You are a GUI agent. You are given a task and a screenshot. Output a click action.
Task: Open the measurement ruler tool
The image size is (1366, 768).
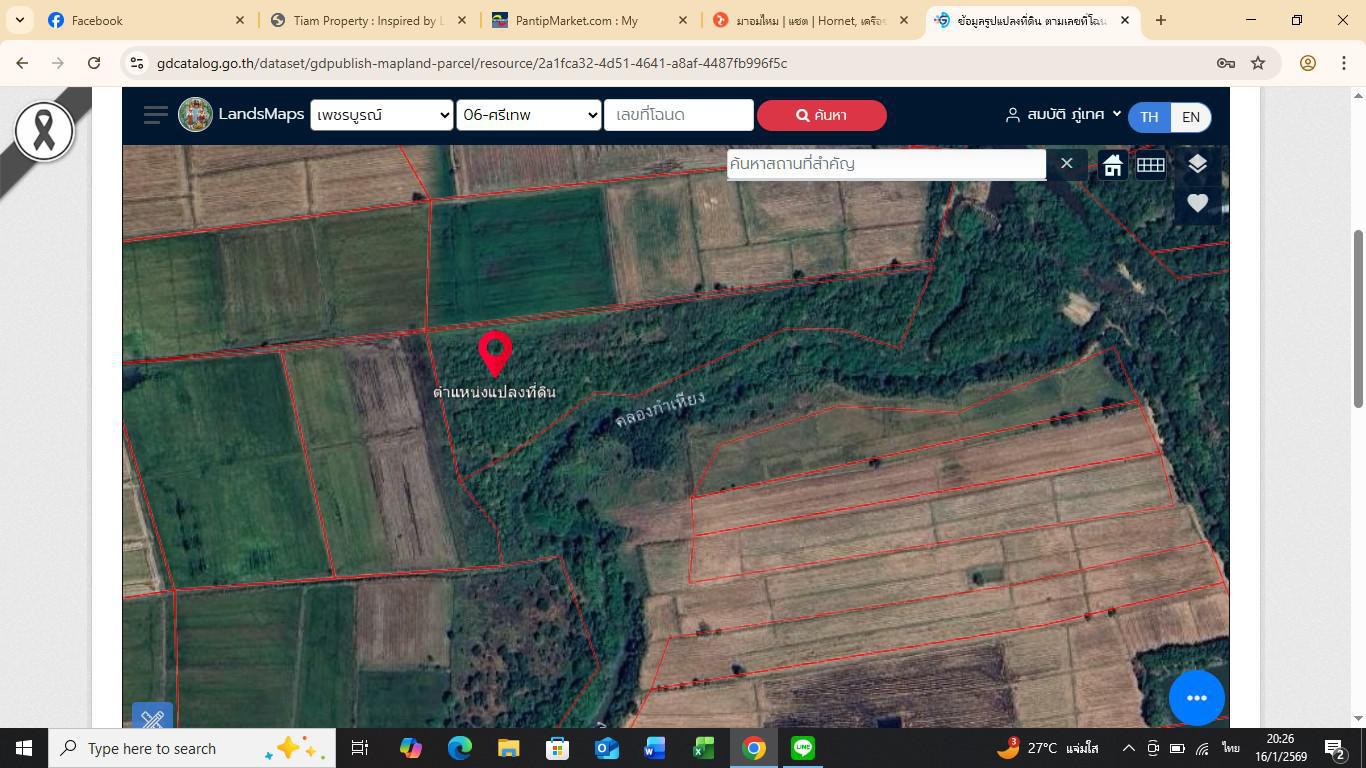point(153,717)
